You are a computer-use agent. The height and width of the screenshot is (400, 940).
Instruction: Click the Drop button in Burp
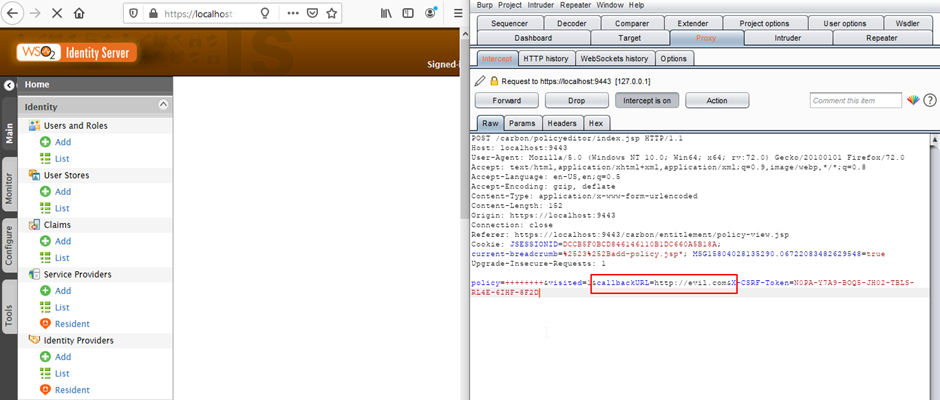click(x=577, y=101)
